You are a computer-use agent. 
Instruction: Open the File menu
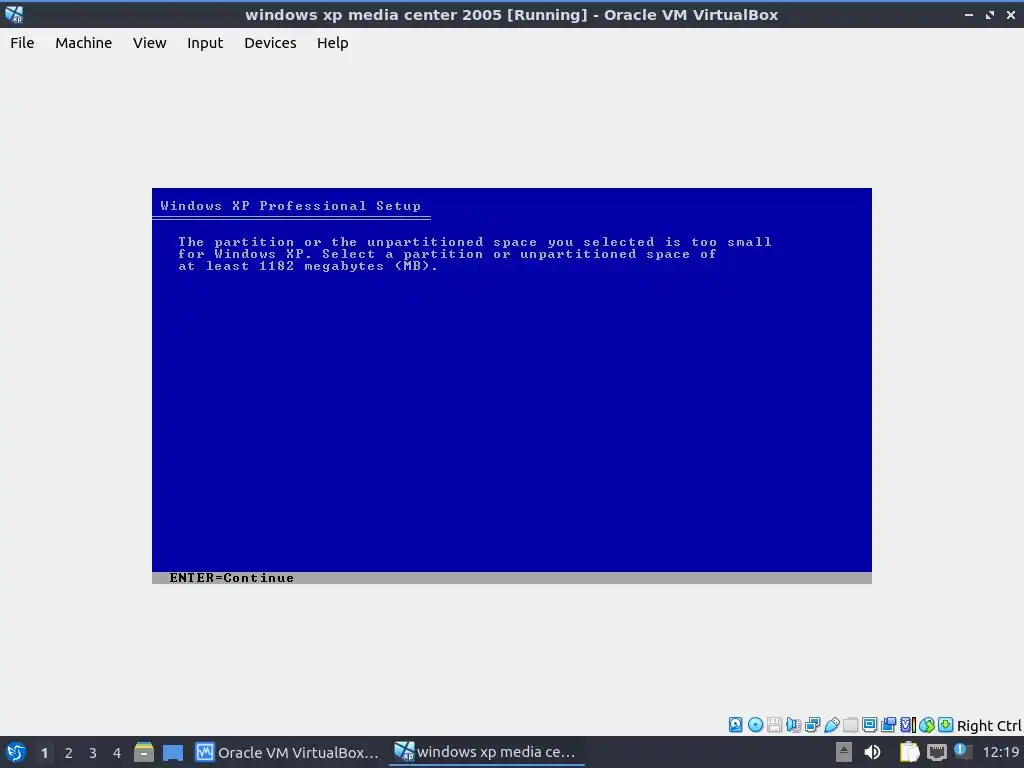click(22, 43)
